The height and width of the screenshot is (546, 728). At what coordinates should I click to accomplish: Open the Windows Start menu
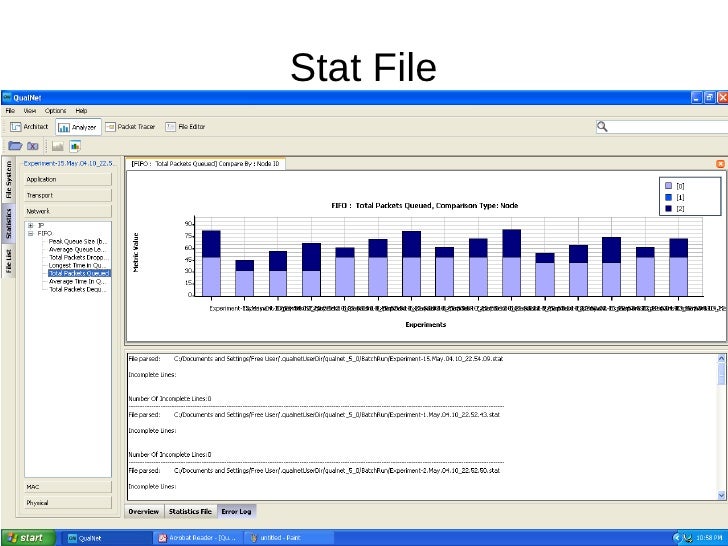[28, 538]
